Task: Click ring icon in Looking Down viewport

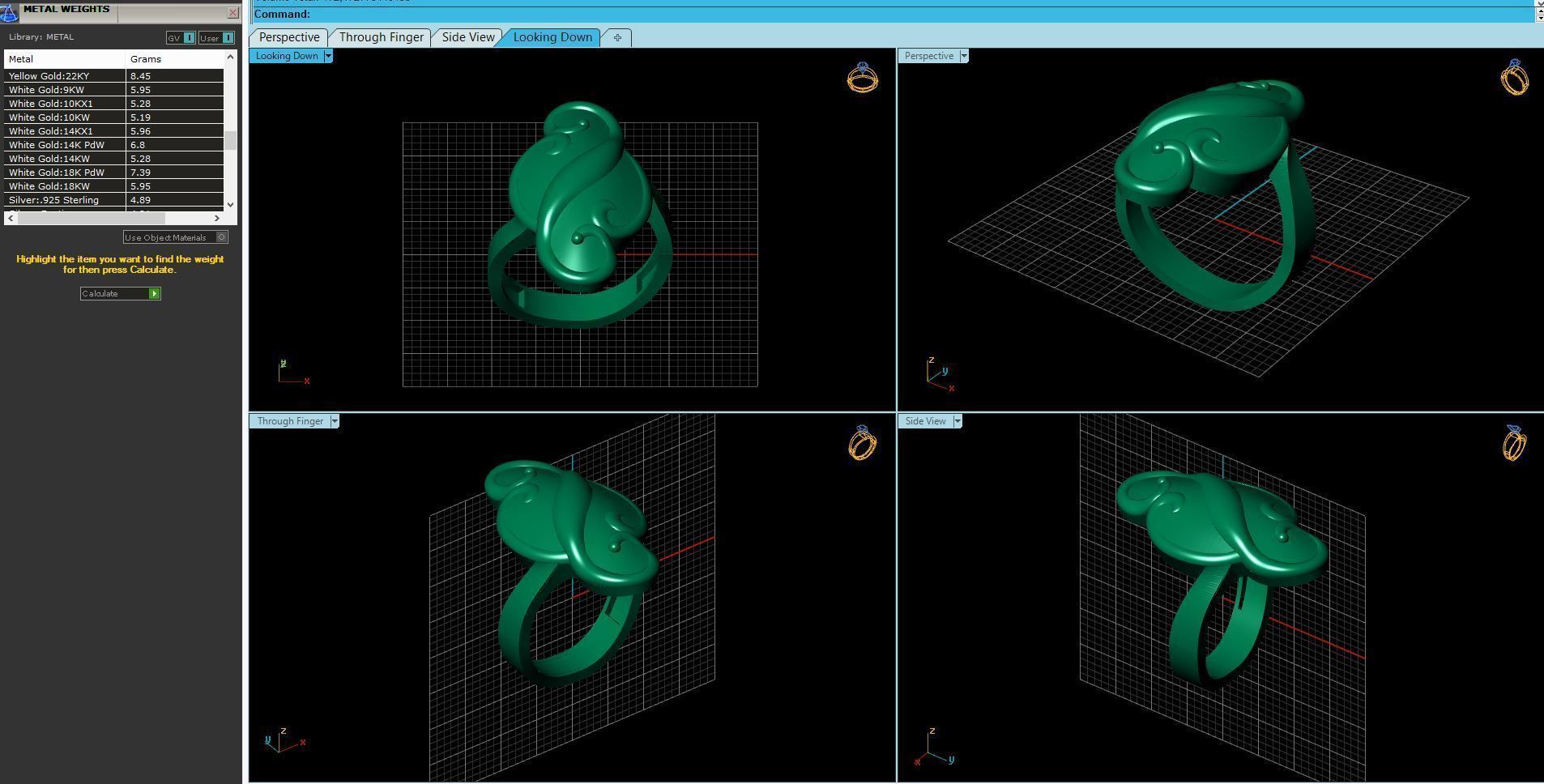Action: [x=863, y=78]
